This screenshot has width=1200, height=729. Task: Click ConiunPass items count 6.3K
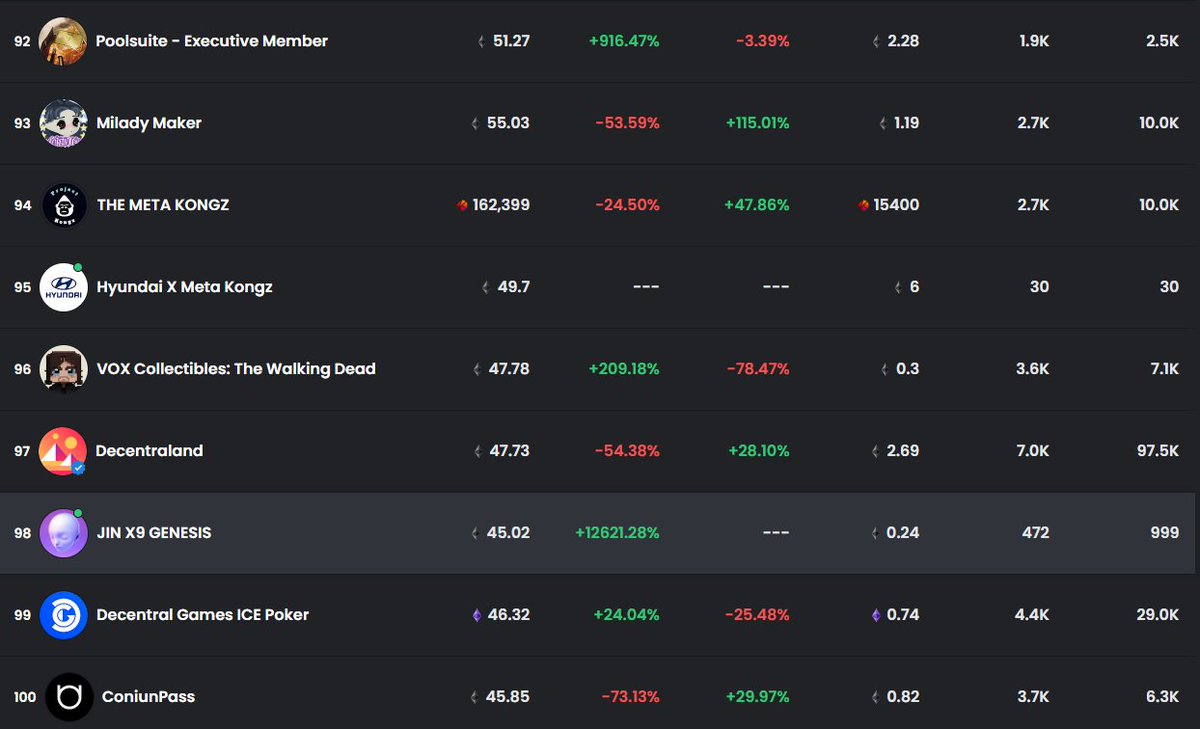(1163, 697)
